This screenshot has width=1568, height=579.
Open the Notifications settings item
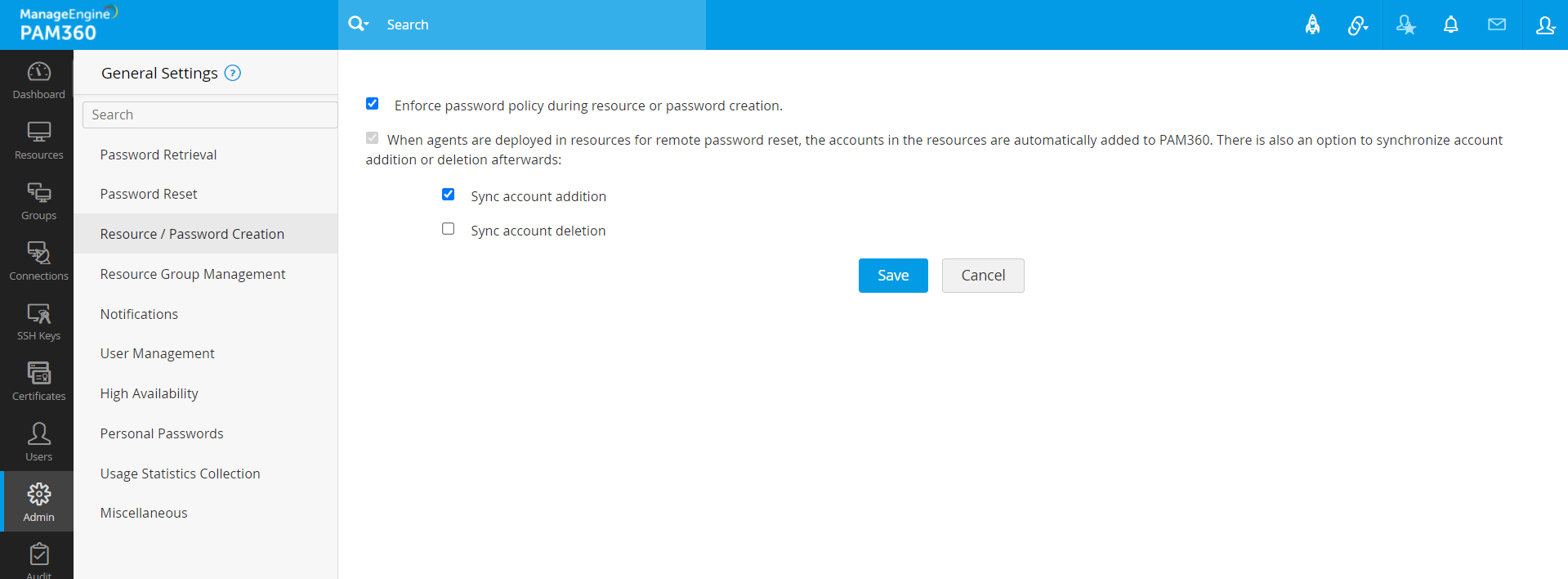point(139,314)
